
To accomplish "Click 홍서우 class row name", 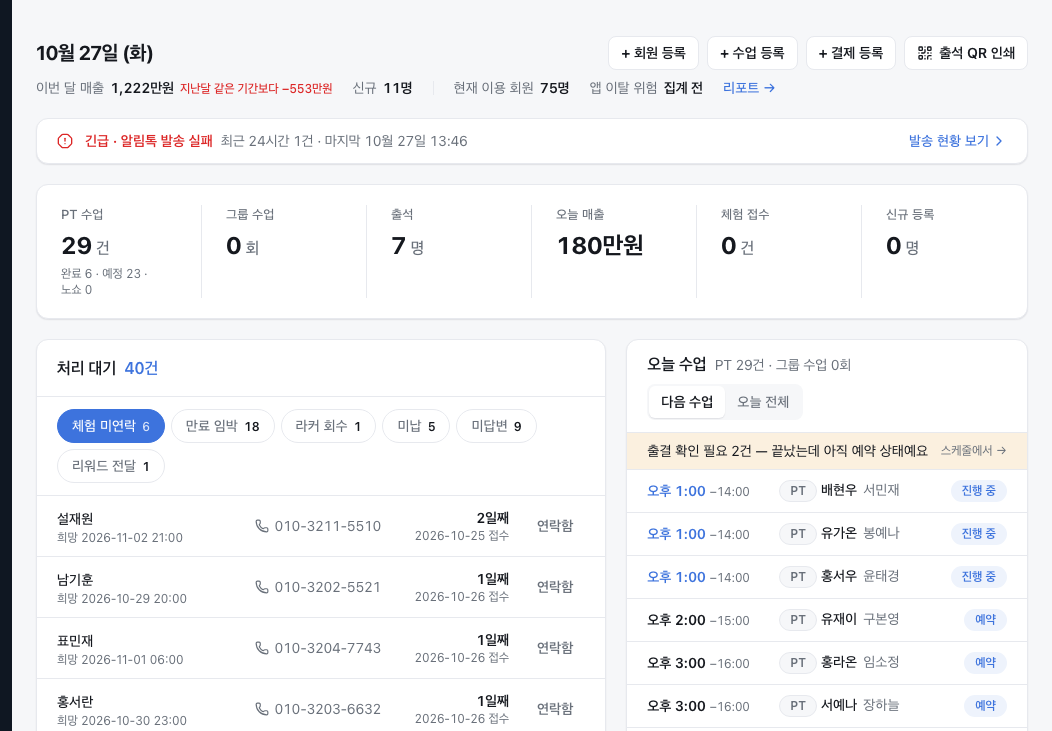I will (x=839, y=576).
